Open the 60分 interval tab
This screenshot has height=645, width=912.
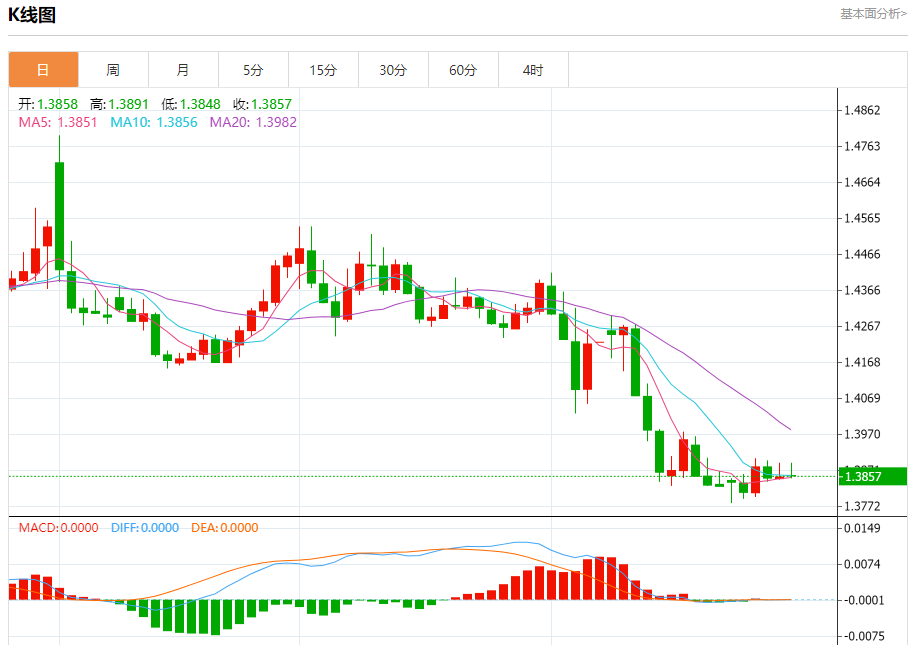[x=463, y=70]
